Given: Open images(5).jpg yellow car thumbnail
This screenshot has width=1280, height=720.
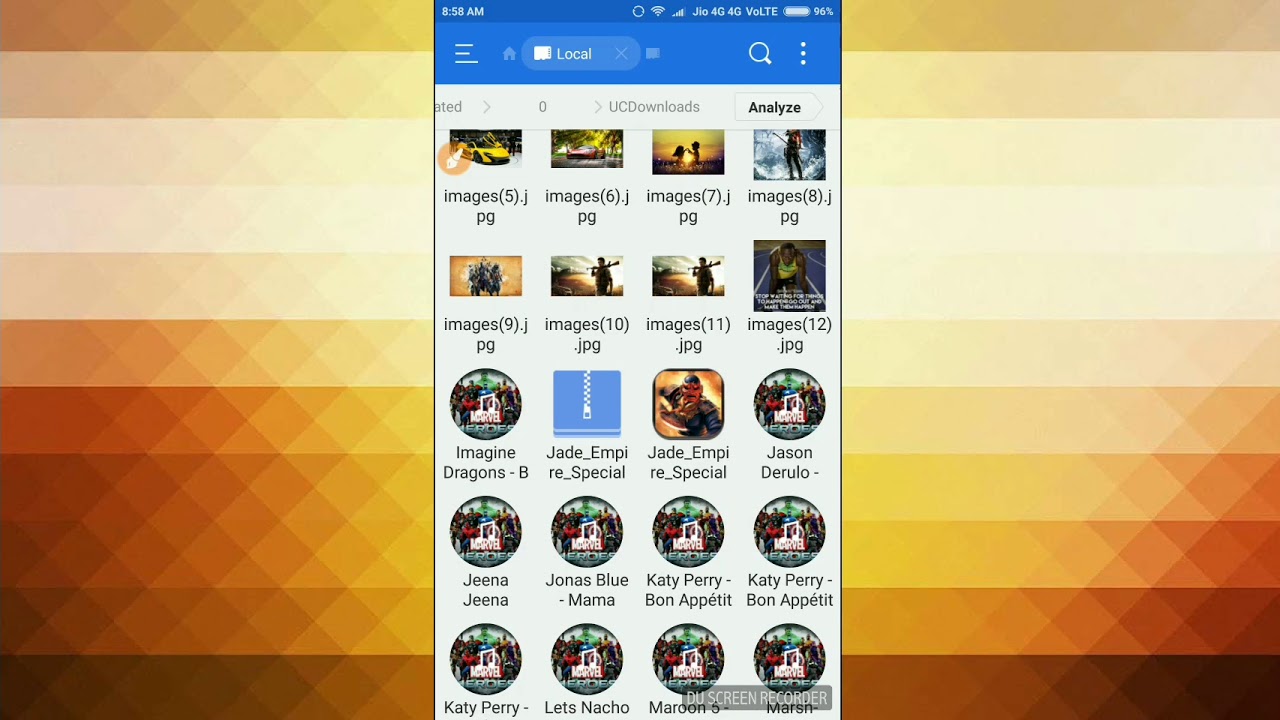Looking at the screenshot, I should pos(486,148).
